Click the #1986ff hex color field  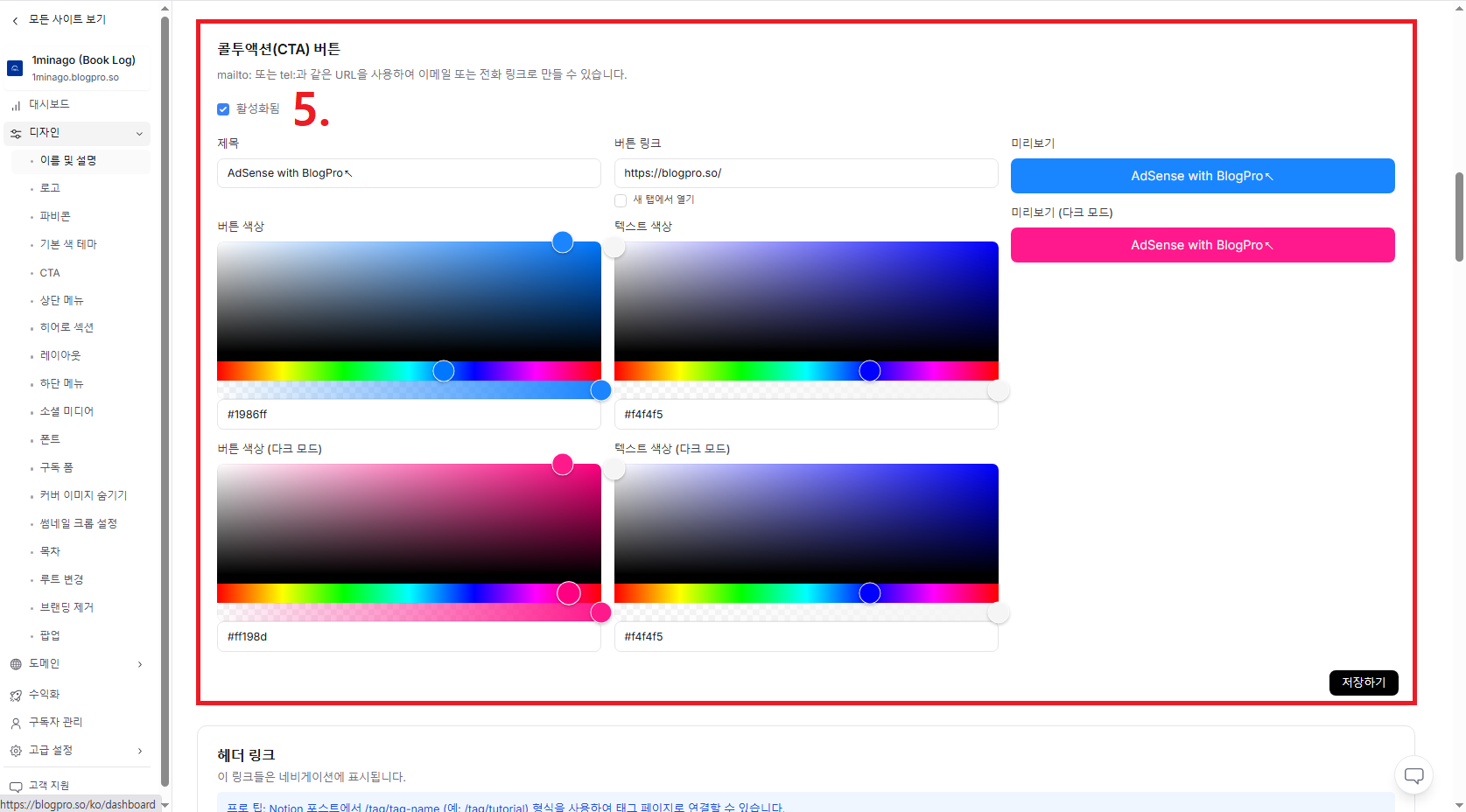click(409, 415)
